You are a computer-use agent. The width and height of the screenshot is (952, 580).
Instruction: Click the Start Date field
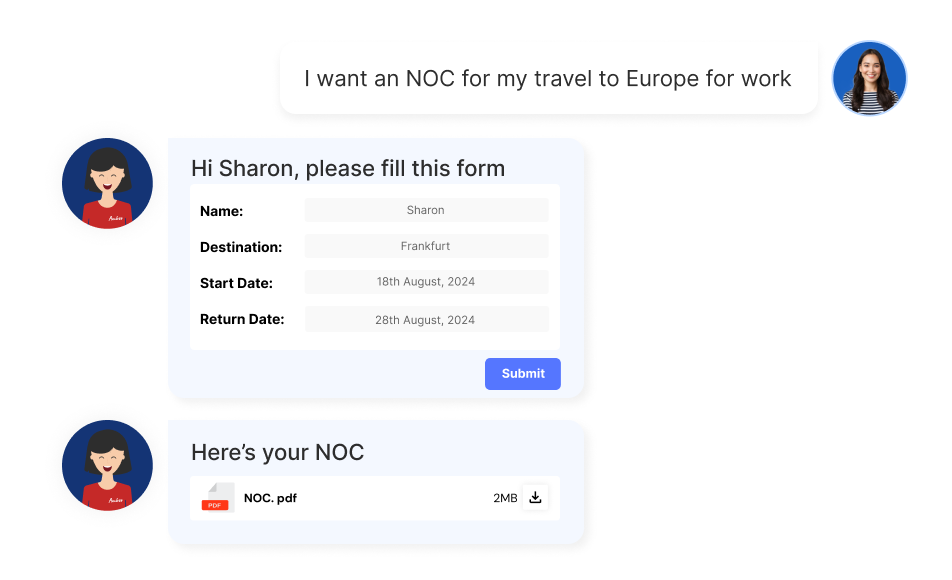pyautogui.click(x=426, y=282)
